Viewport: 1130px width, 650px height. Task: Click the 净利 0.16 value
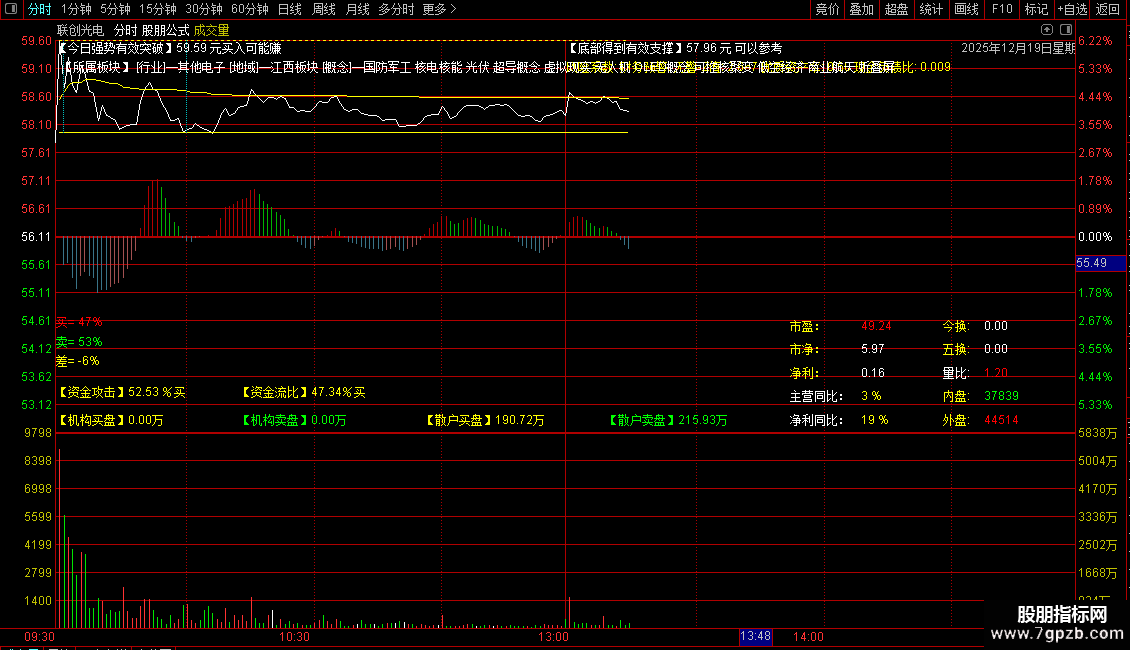[x=873, y=373]
